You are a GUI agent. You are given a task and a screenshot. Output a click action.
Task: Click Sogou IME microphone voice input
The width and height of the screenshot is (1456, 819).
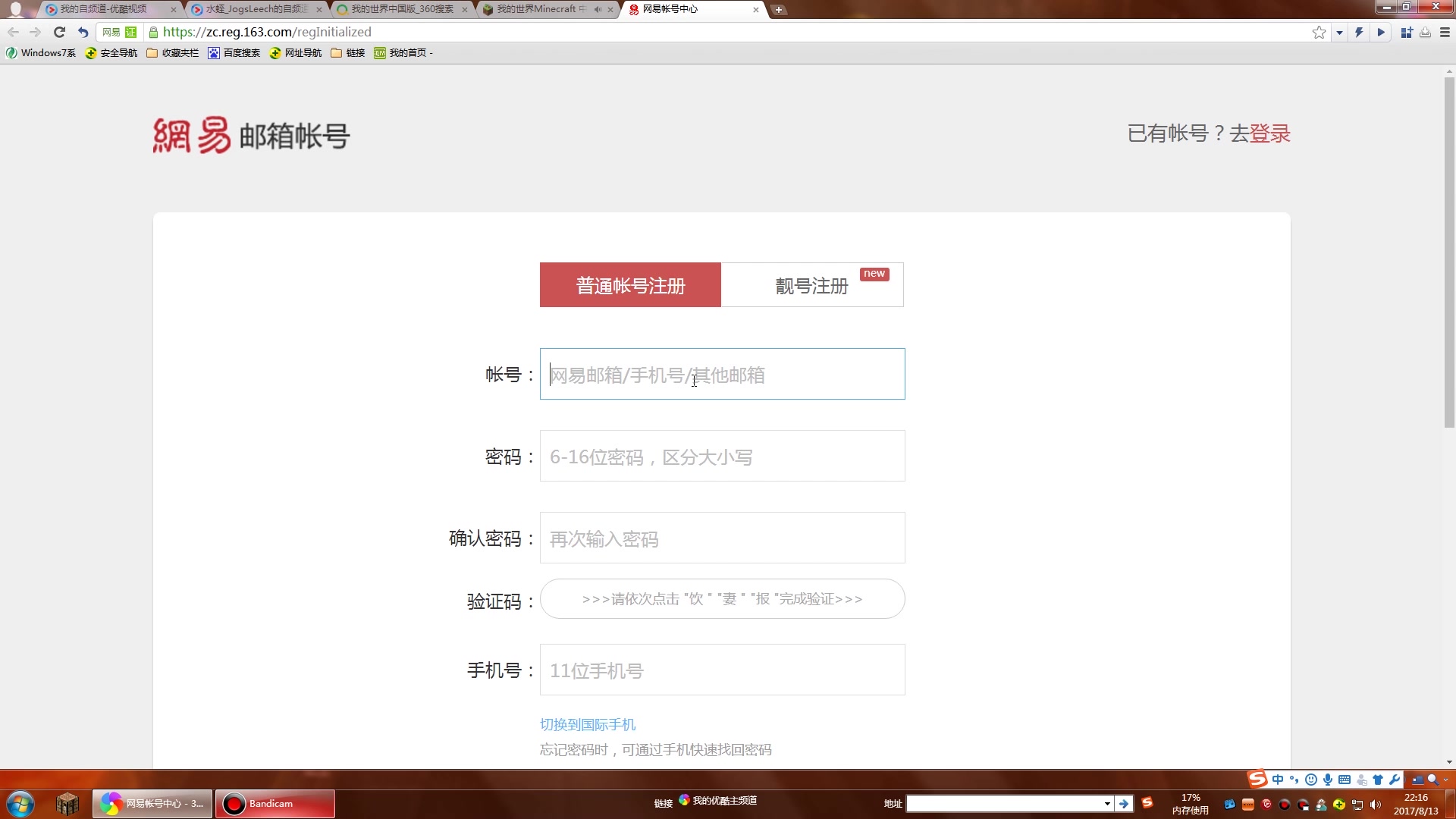tap(1328, 780)
